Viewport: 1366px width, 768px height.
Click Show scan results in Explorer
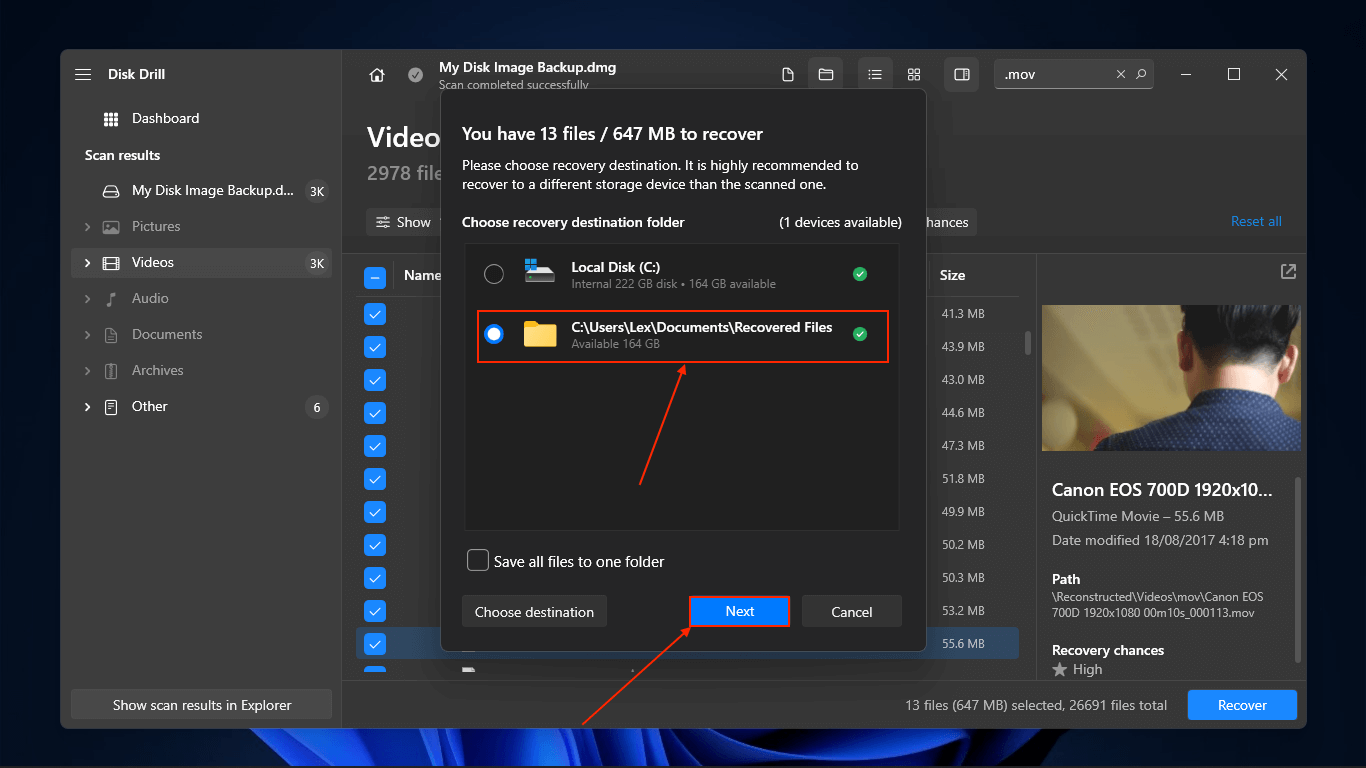(202, 705)
